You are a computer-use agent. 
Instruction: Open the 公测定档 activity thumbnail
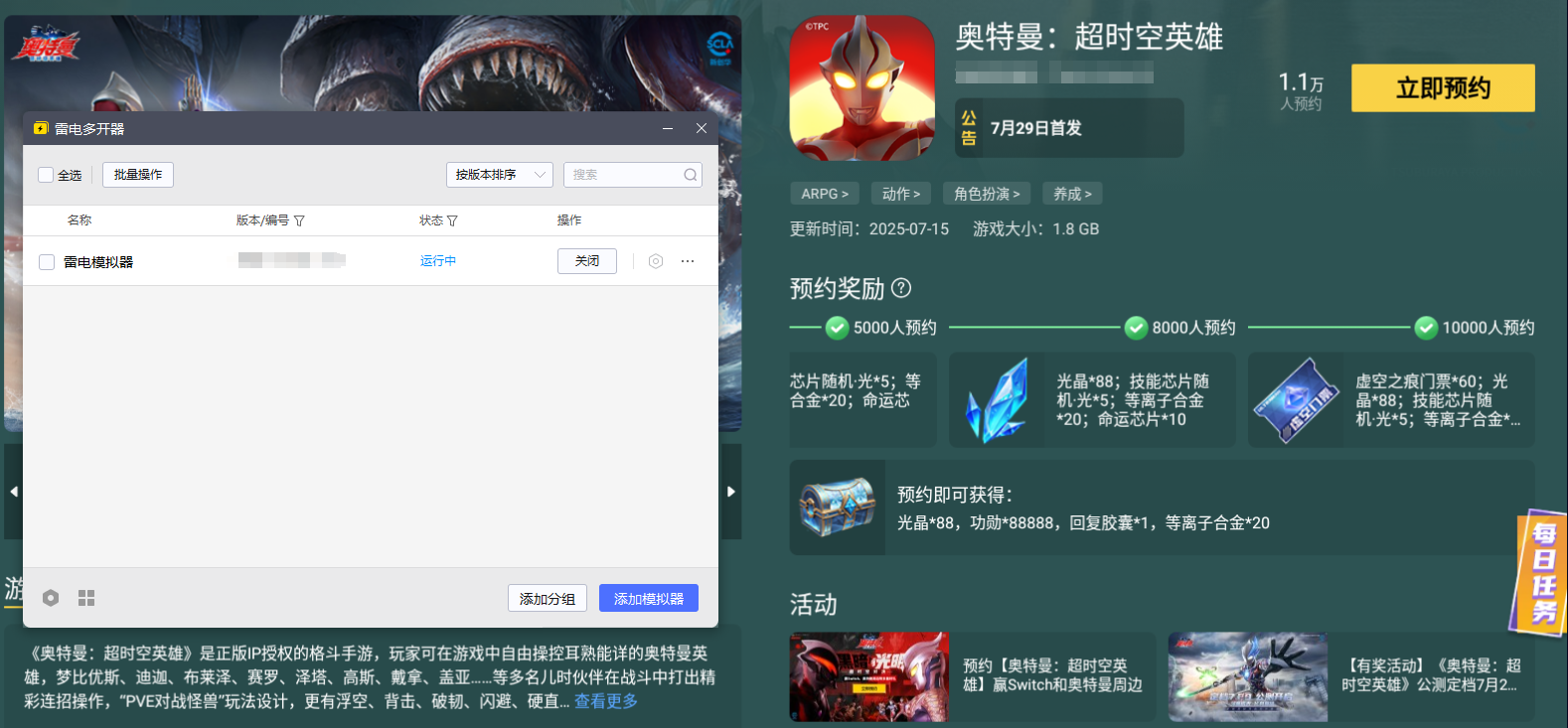click(x=1248, y=676)
